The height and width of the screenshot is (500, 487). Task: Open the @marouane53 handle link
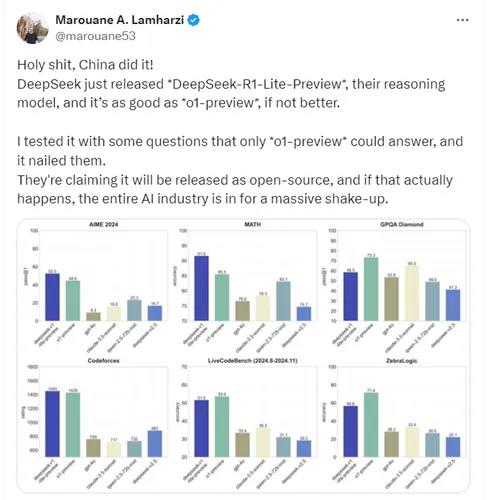(96, 36)
